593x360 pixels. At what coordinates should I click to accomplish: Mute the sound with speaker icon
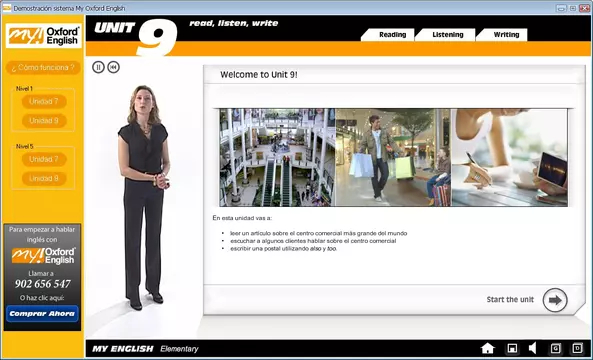pos(532,348)
